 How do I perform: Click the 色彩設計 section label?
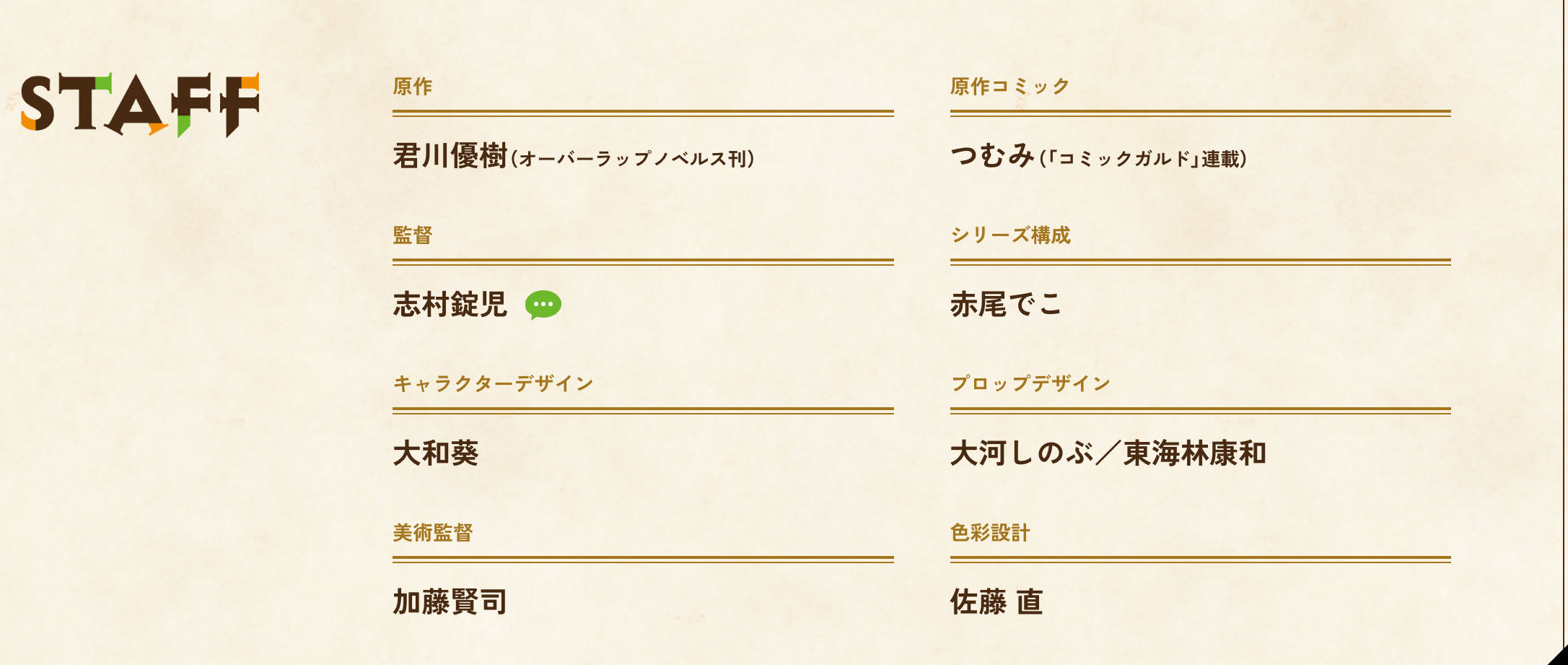990,533
